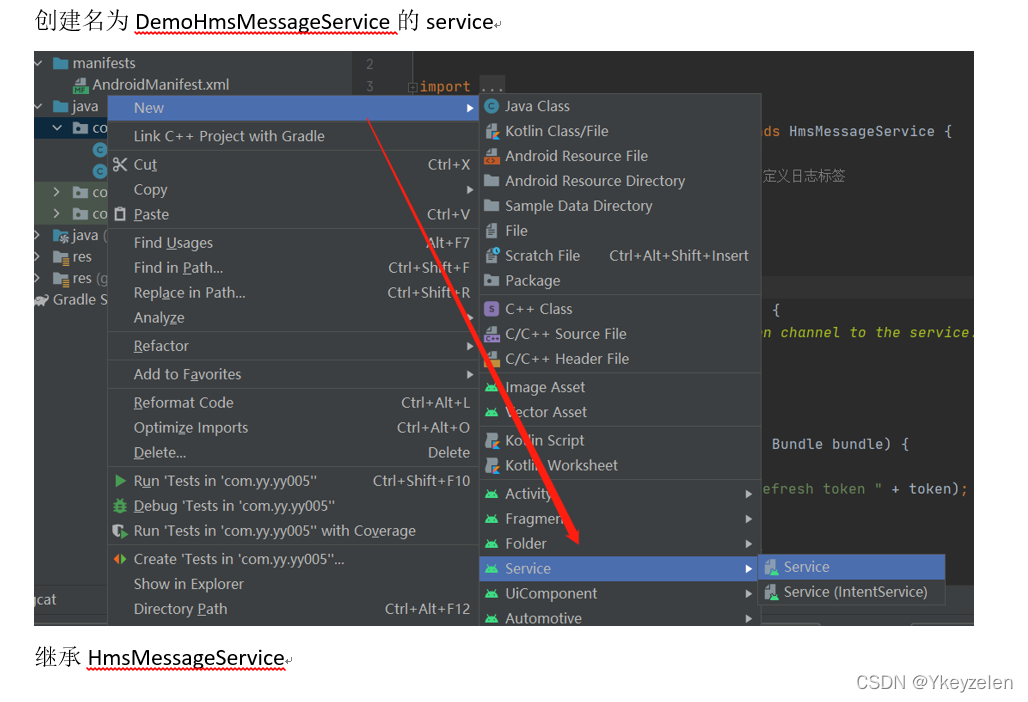Open the Fragment submenu arrow
Screen dimensions: 1028x702
[x=748, y=518]
